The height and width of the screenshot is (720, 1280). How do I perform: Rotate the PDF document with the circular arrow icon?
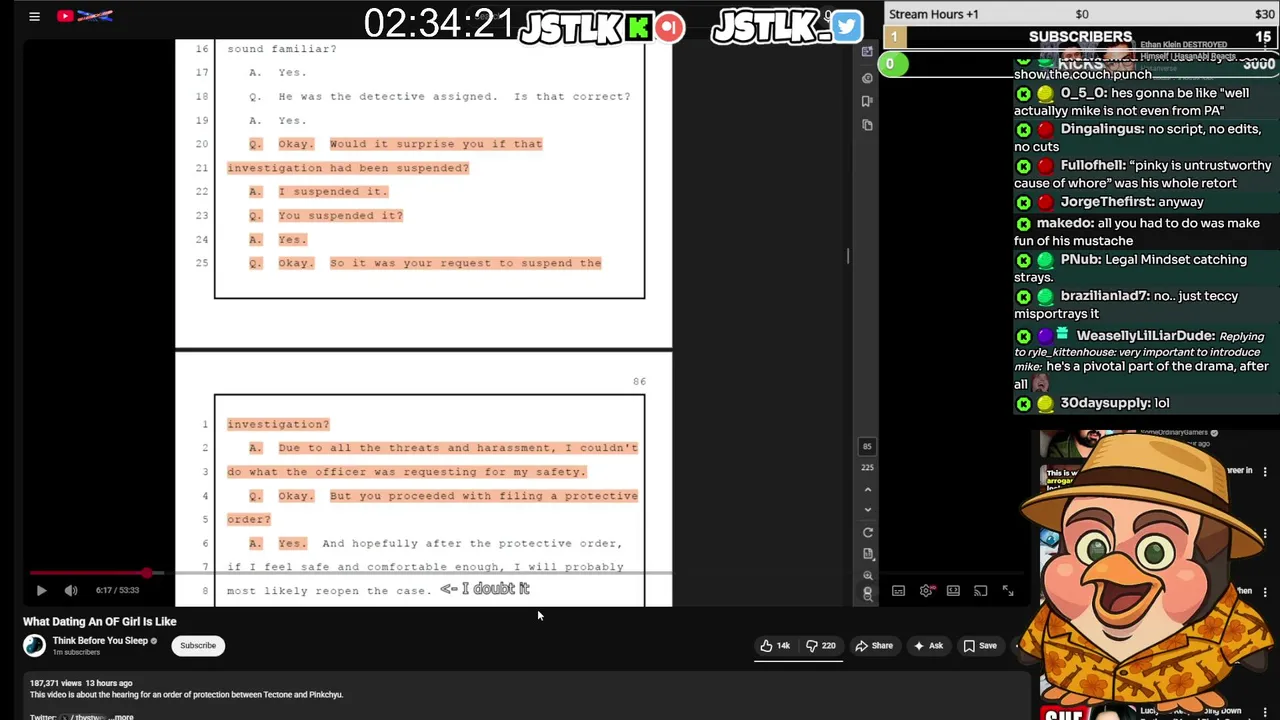(x=867, y=533)
